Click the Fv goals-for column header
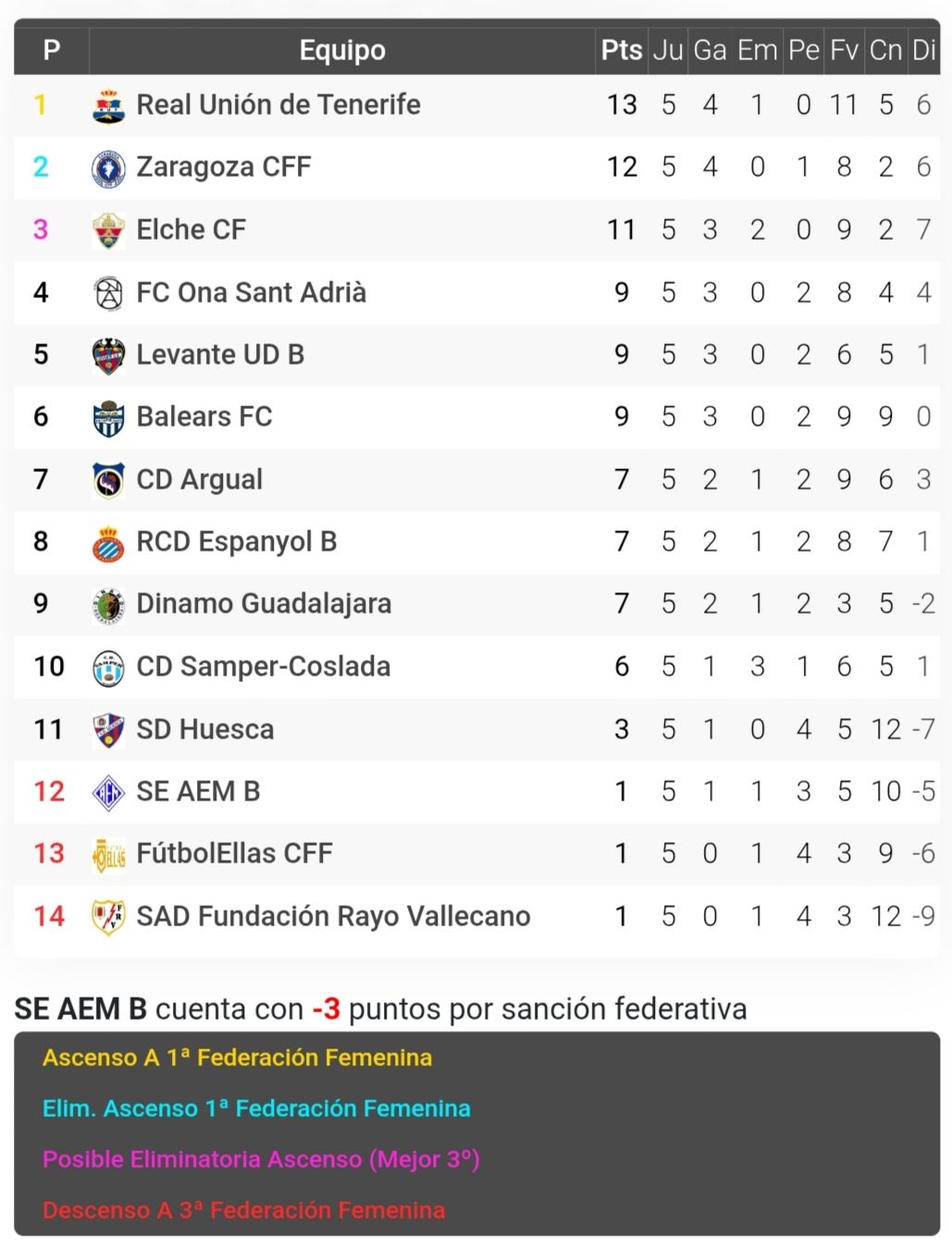 pos(844,50)
